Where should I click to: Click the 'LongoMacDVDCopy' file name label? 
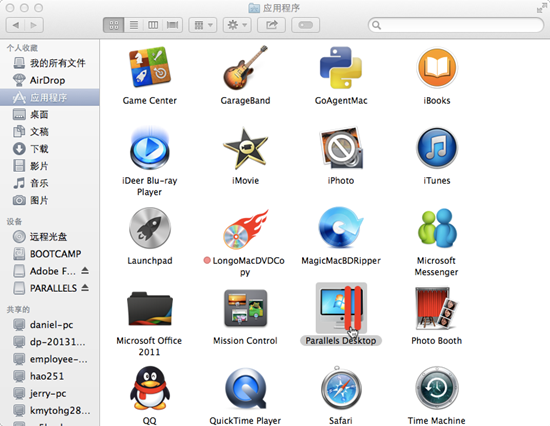click(248, 266)
